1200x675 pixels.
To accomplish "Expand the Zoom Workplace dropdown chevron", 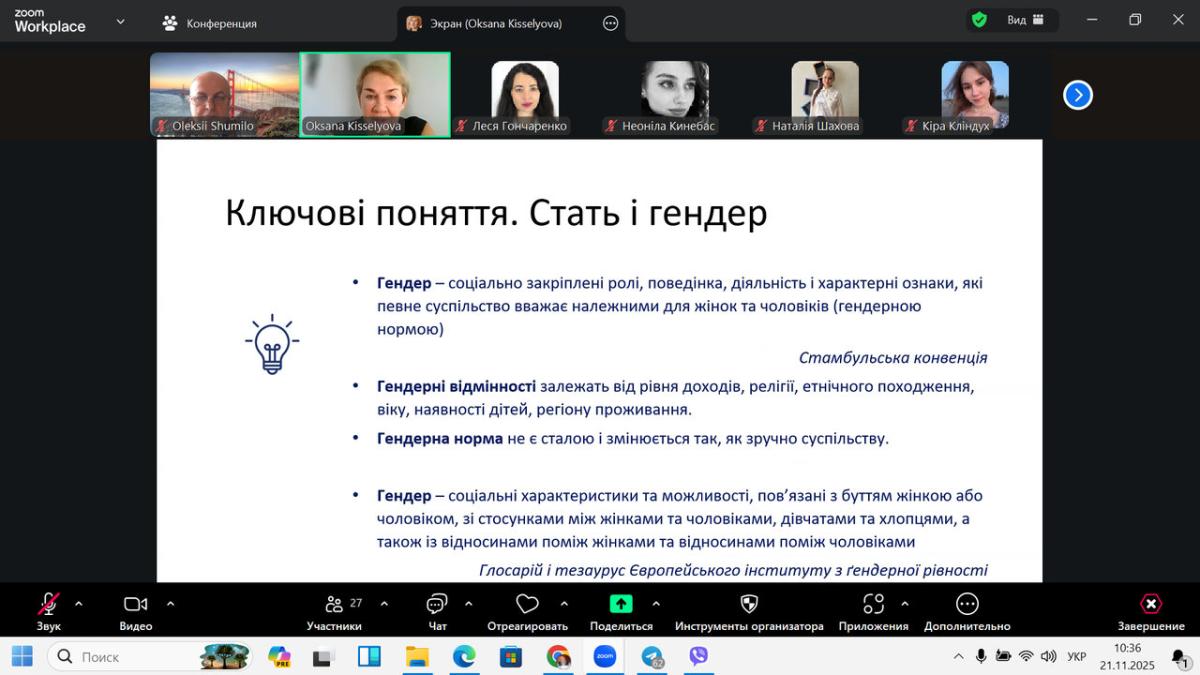I will 121,22.
